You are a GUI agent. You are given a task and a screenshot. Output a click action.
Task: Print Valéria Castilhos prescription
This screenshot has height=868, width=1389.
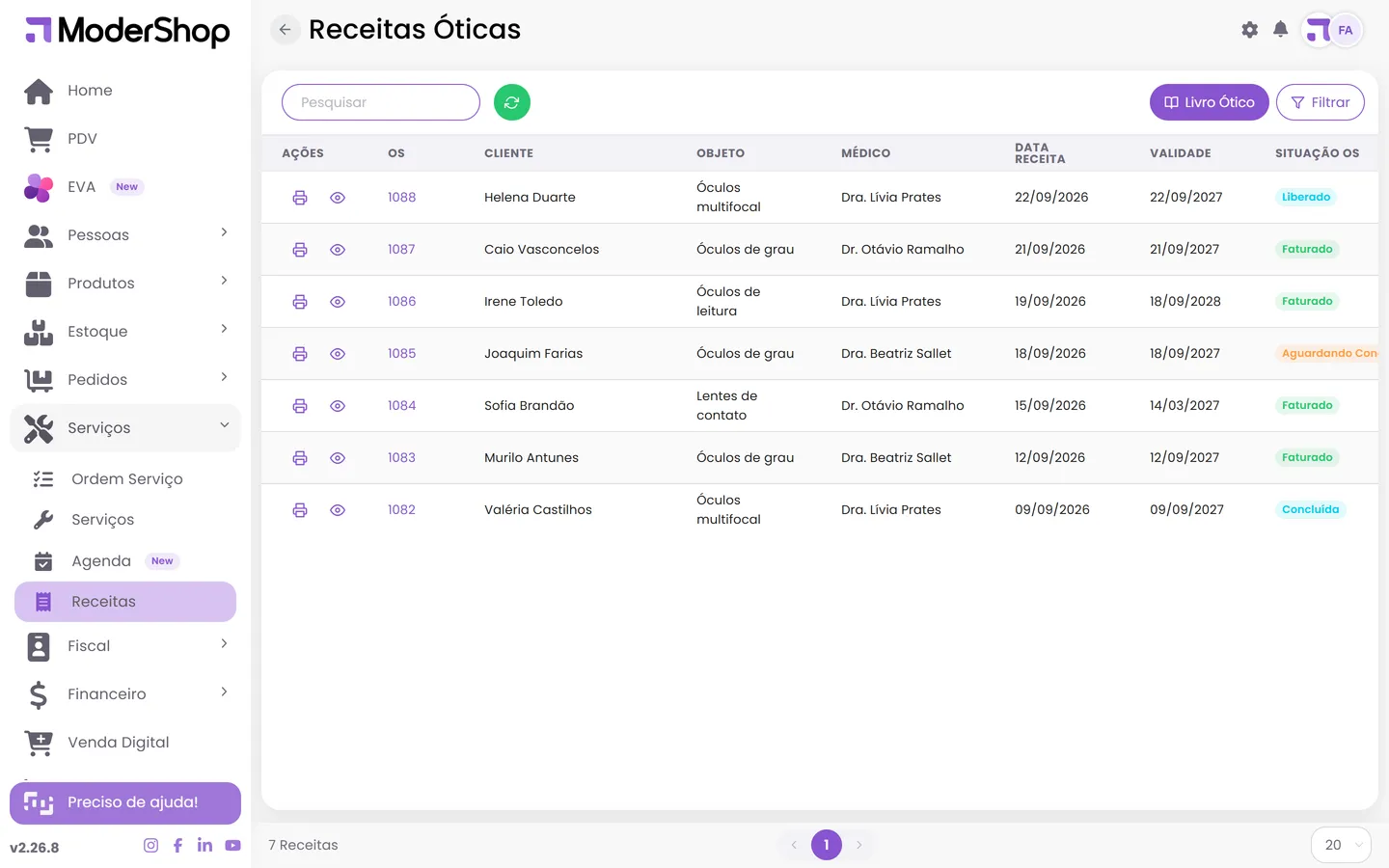click(x=300, y=510)
